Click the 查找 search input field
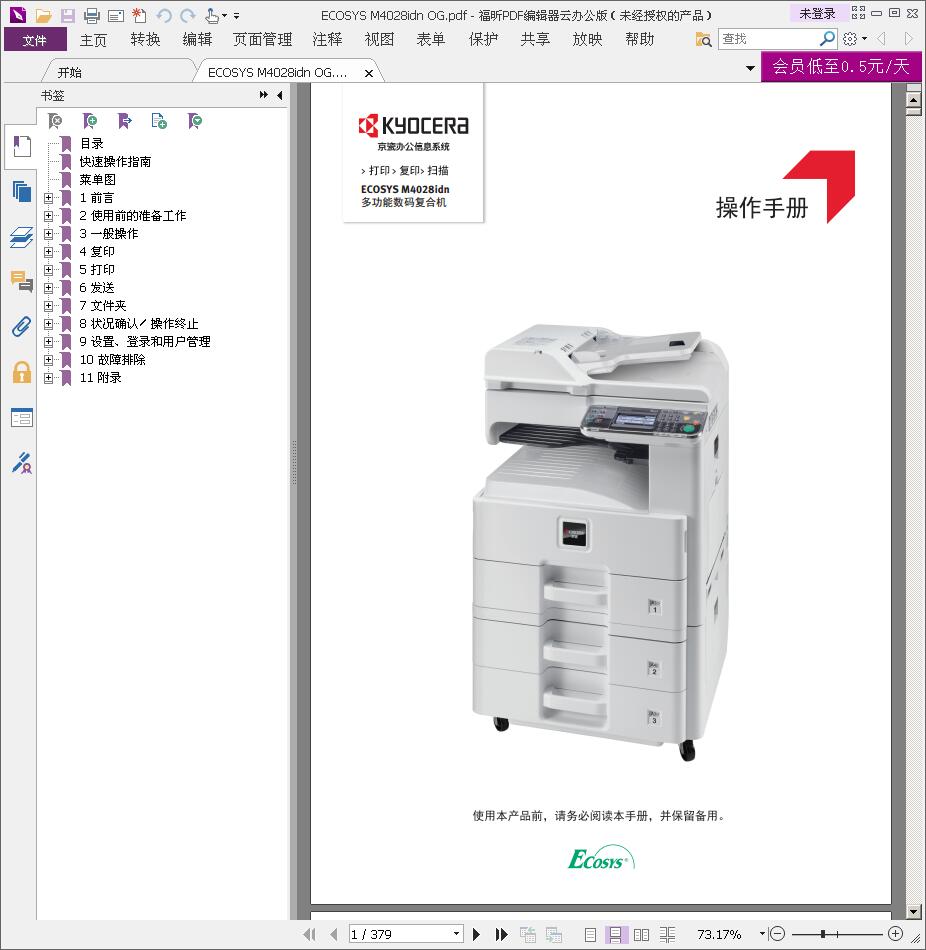Viewport: 926px width, 950px height. 768,39
